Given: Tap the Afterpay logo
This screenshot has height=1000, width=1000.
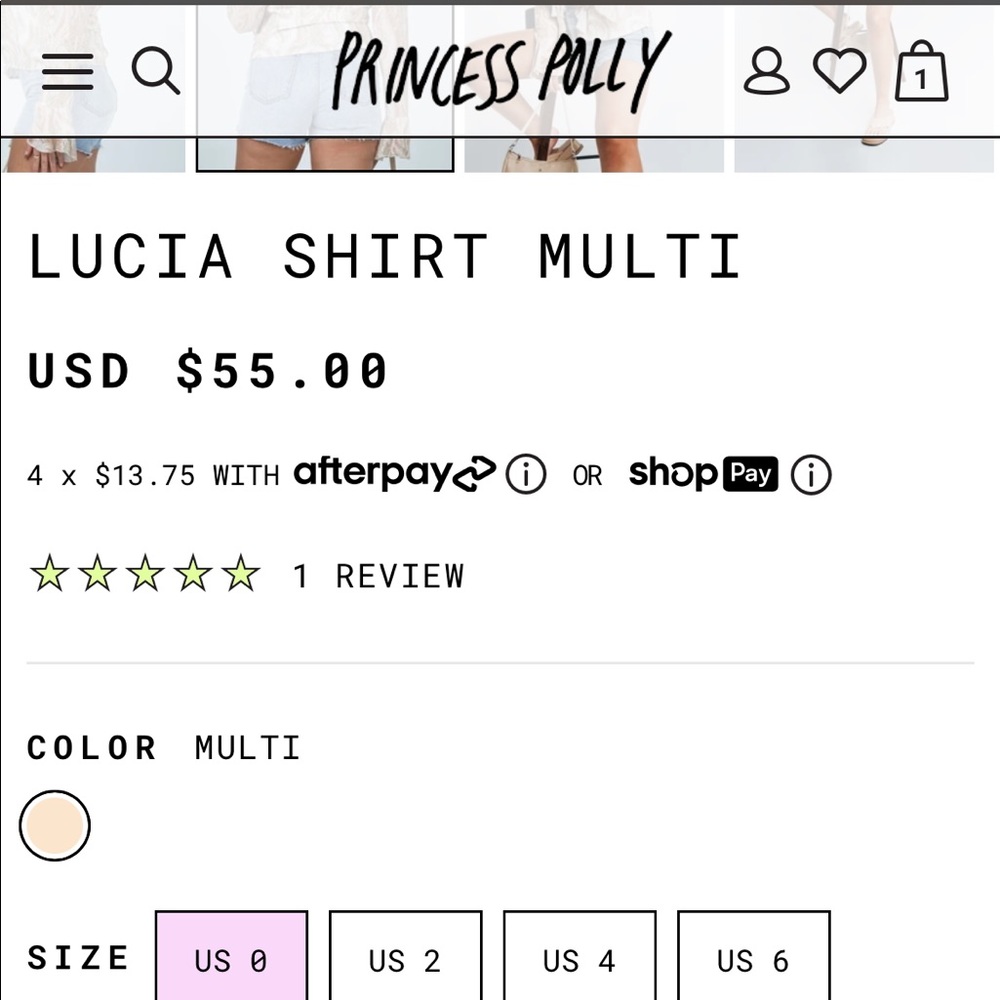Looking at the screenshot, I should tap(395, 474).
